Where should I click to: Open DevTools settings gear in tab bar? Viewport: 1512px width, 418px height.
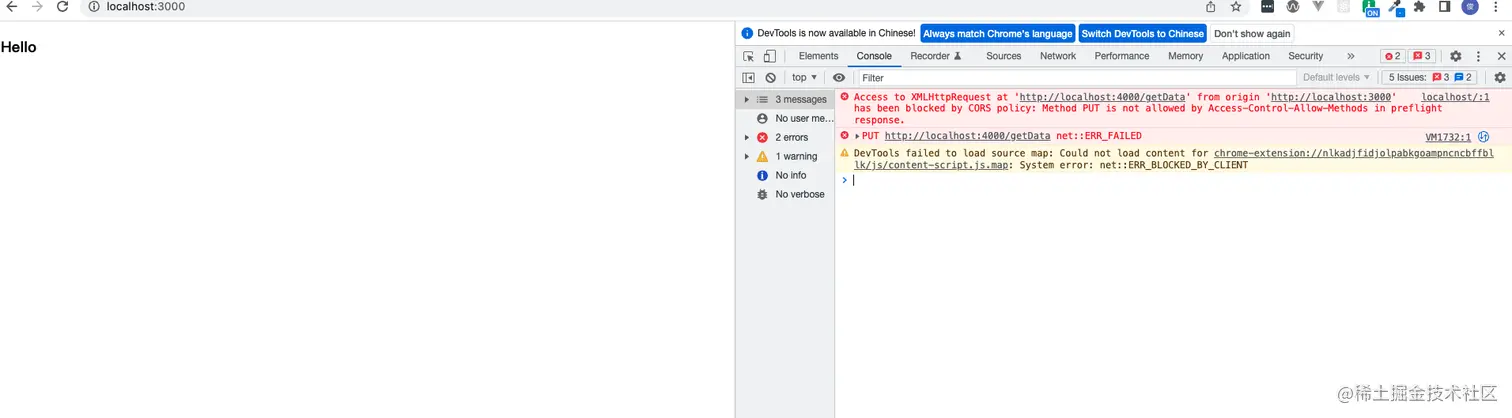point(1456,56)
